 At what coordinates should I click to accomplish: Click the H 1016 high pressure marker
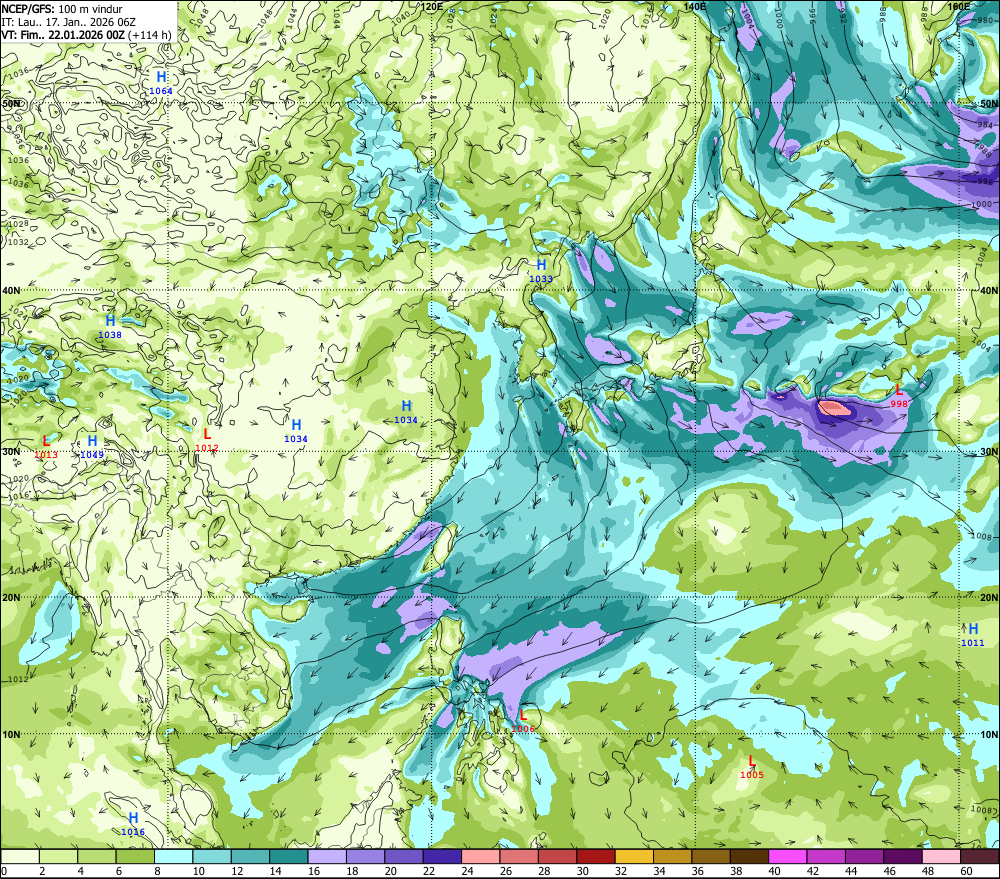point(133,824)
